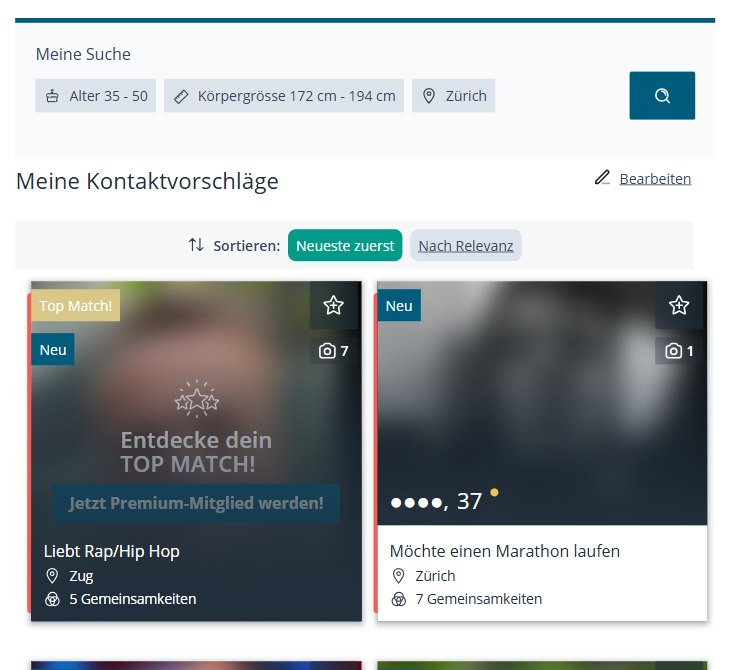Click the Neu badge on Marathon card
The width and height of the screenshot is (730, 670).
coord(399,305)
